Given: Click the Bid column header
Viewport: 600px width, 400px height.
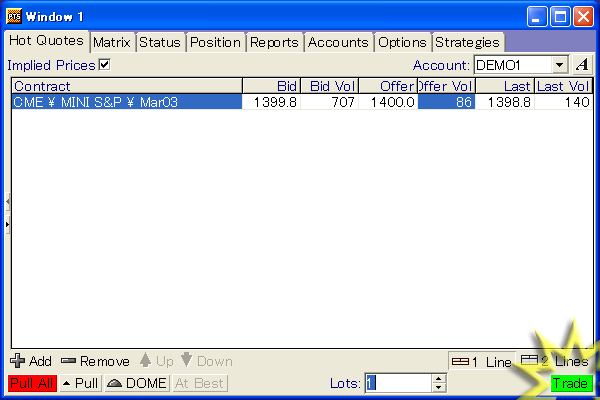Looking at the screenshot, I should (x=272, y=86).
